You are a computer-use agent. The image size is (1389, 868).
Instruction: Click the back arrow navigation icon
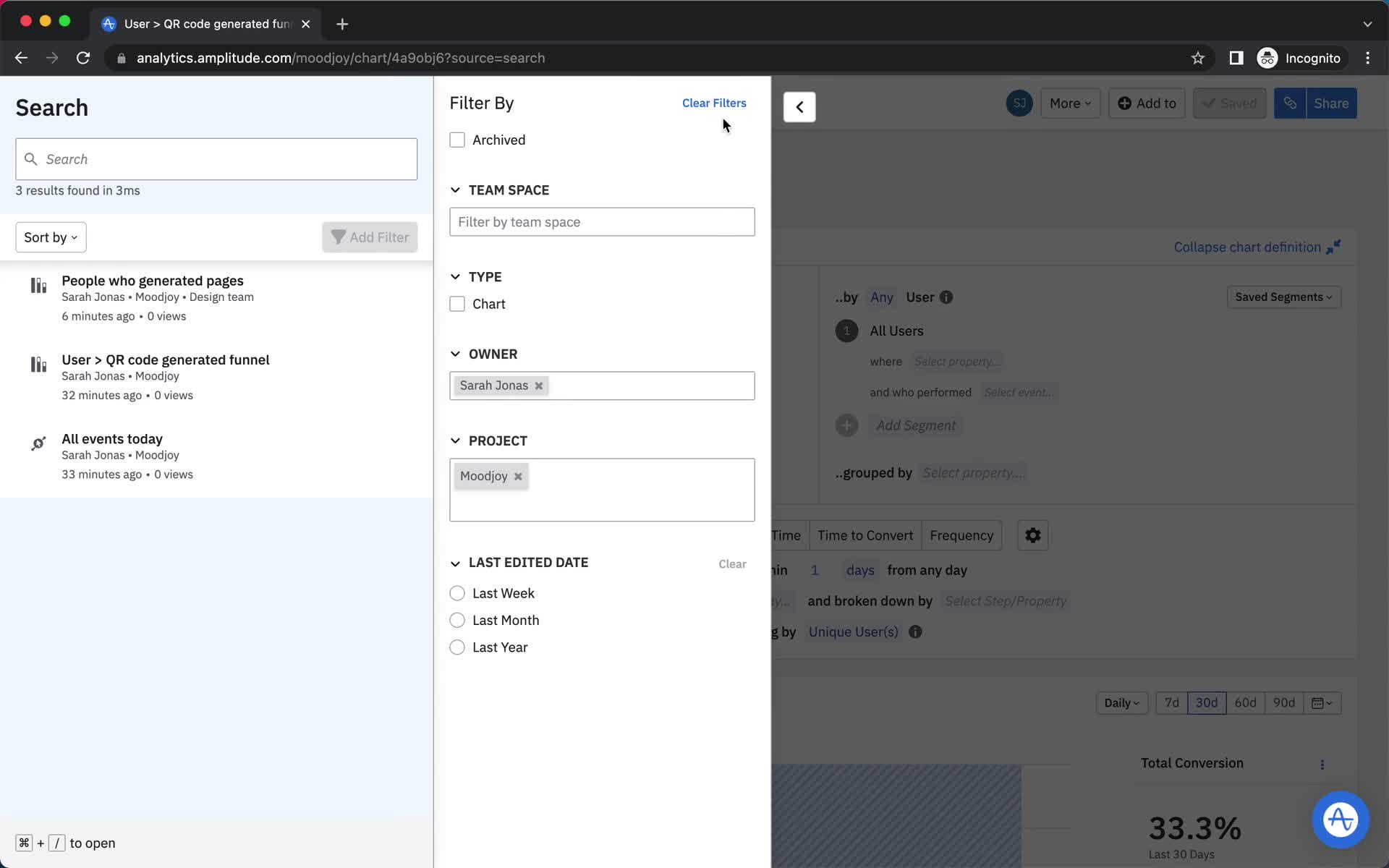pos(799,106)
